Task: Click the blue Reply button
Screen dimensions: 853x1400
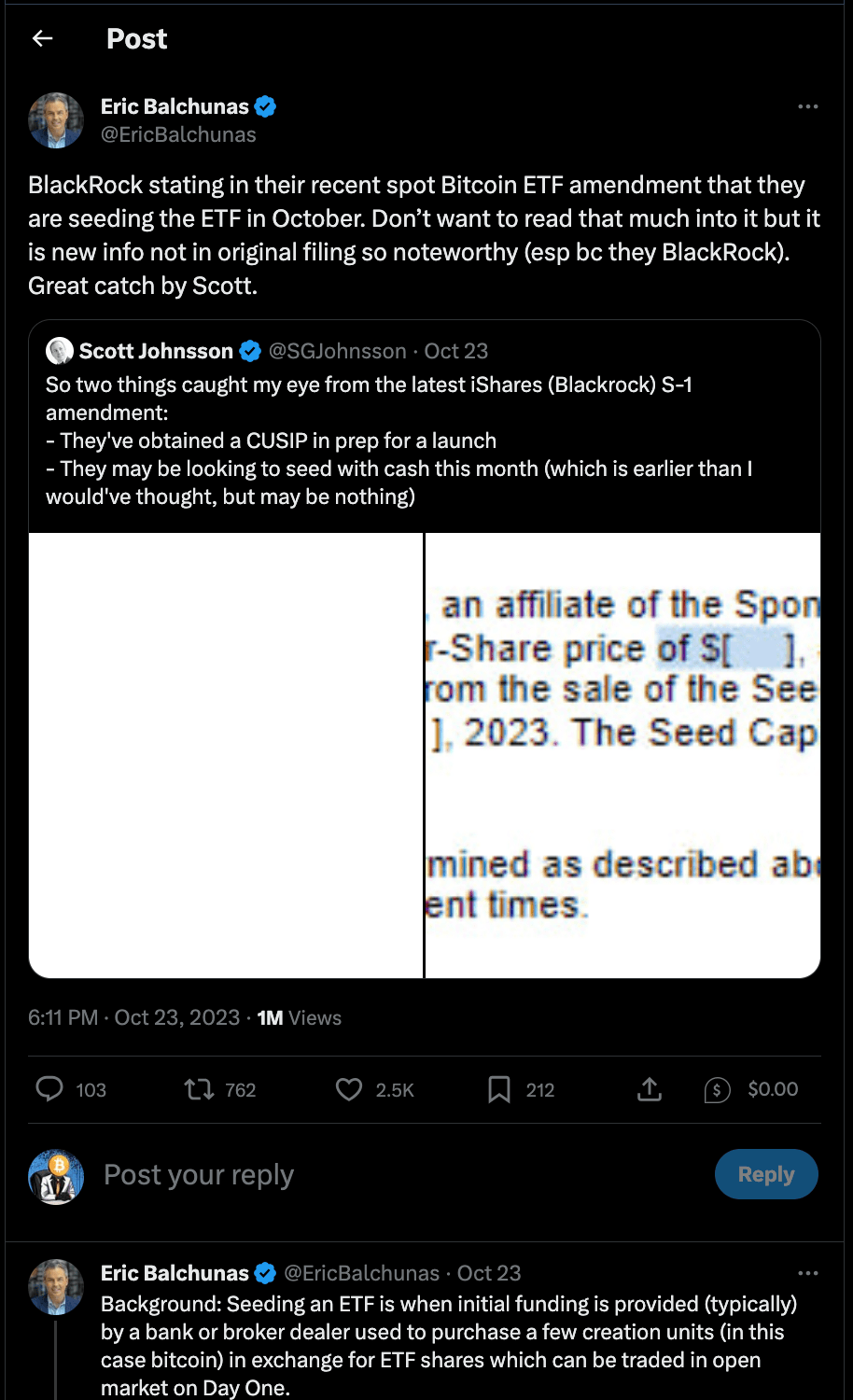Action: [x=766, y=1174]
